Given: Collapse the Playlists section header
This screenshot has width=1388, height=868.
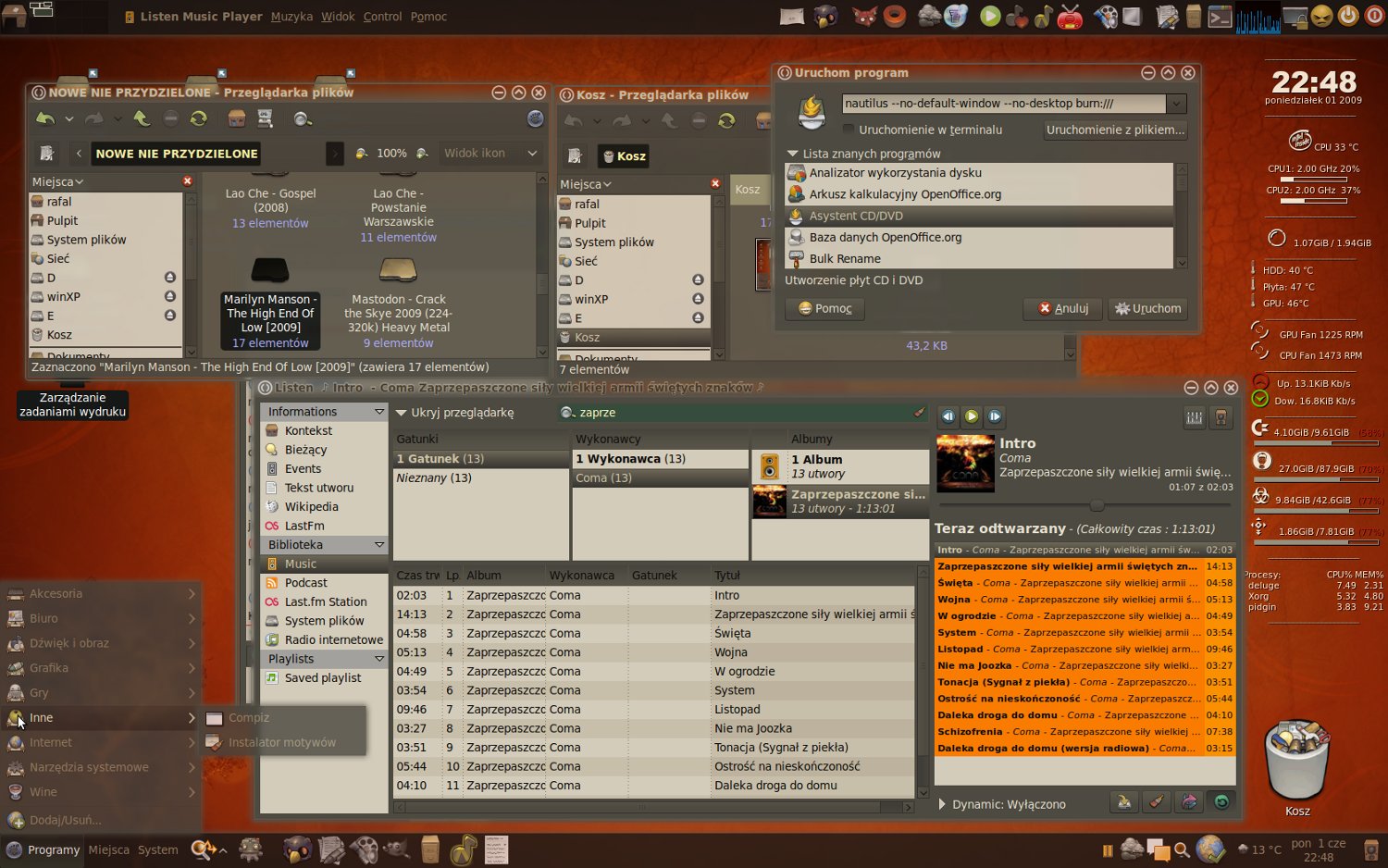Looking at the screenshot, I should click(324, 659).
